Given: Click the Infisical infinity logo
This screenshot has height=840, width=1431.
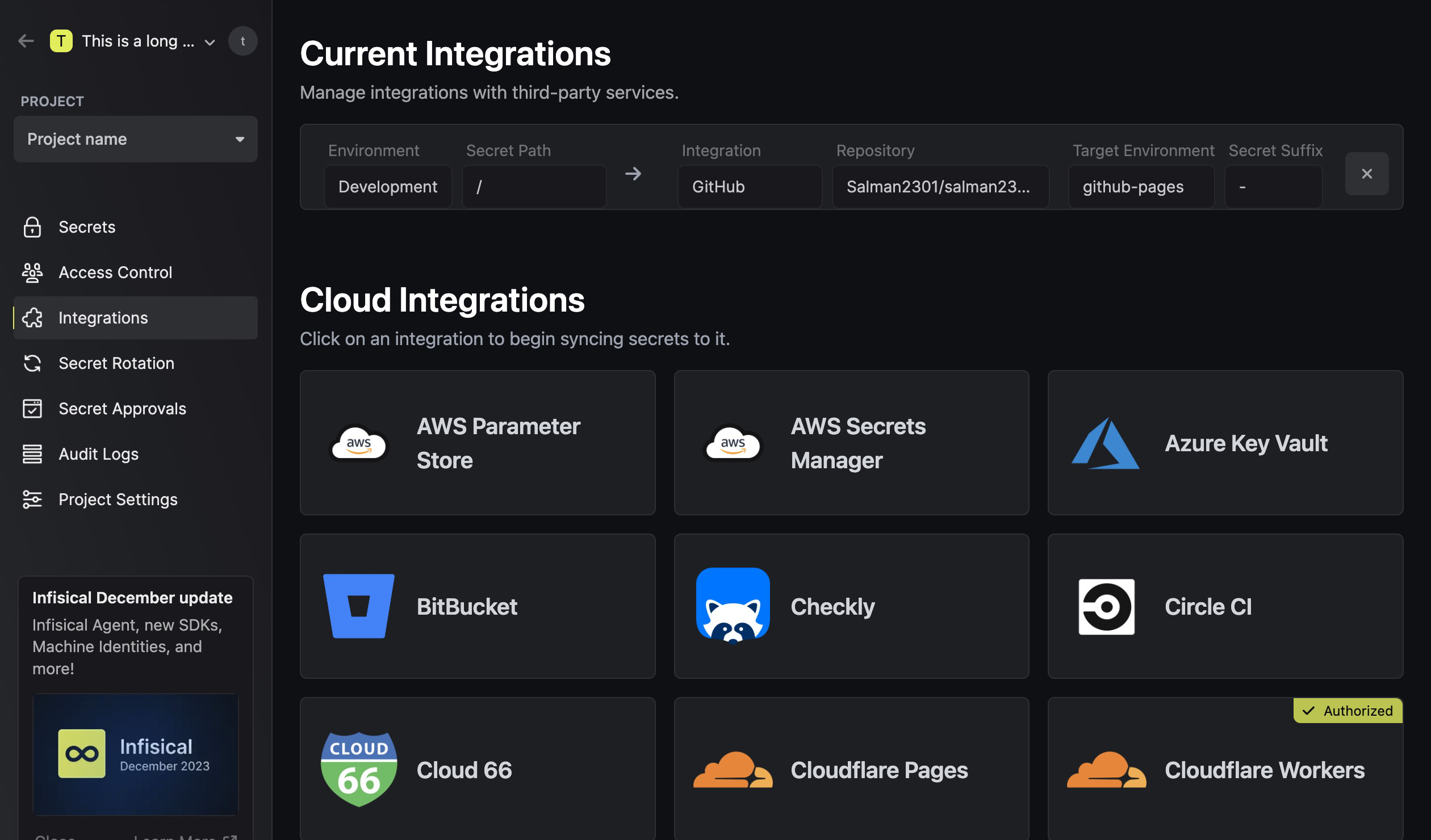Looking at the screenshot, I should point(82,754).
